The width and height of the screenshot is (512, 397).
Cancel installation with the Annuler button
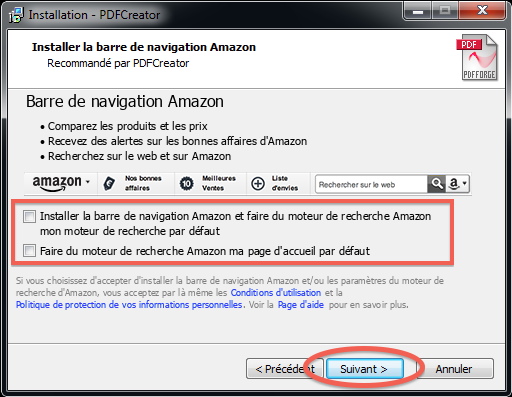coord(455,369)
